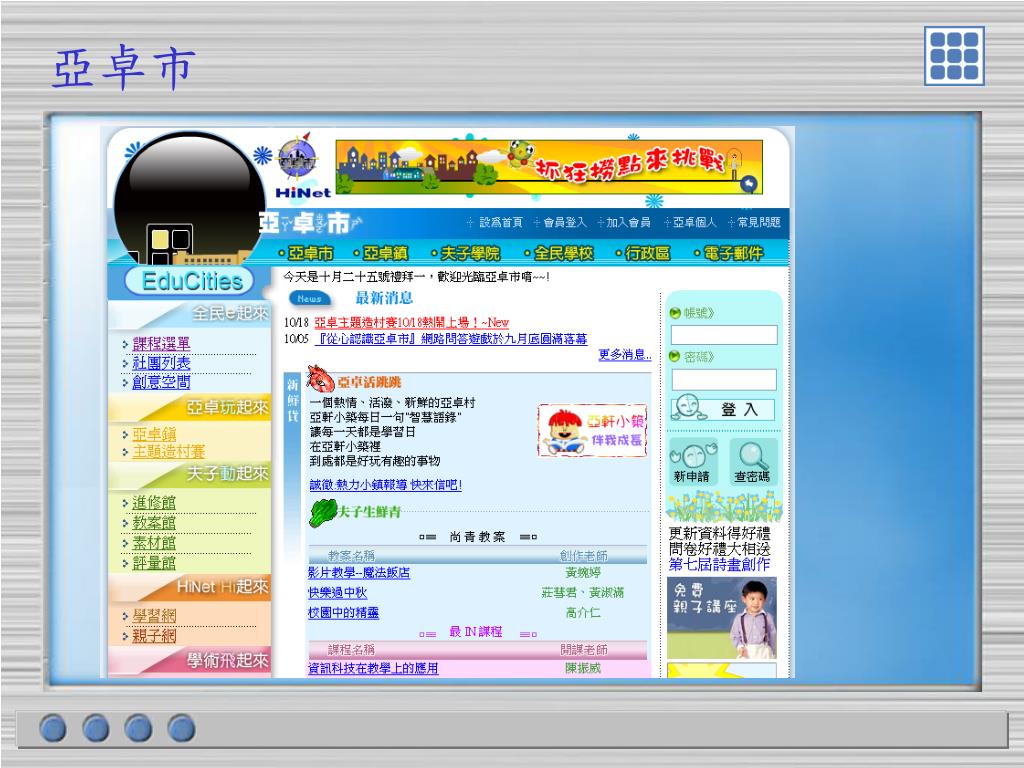The height and width of the screenshot is (768, 1024).
Task: Open the 主題造村賽 sidebar link
Action: (x=168, y=451)
